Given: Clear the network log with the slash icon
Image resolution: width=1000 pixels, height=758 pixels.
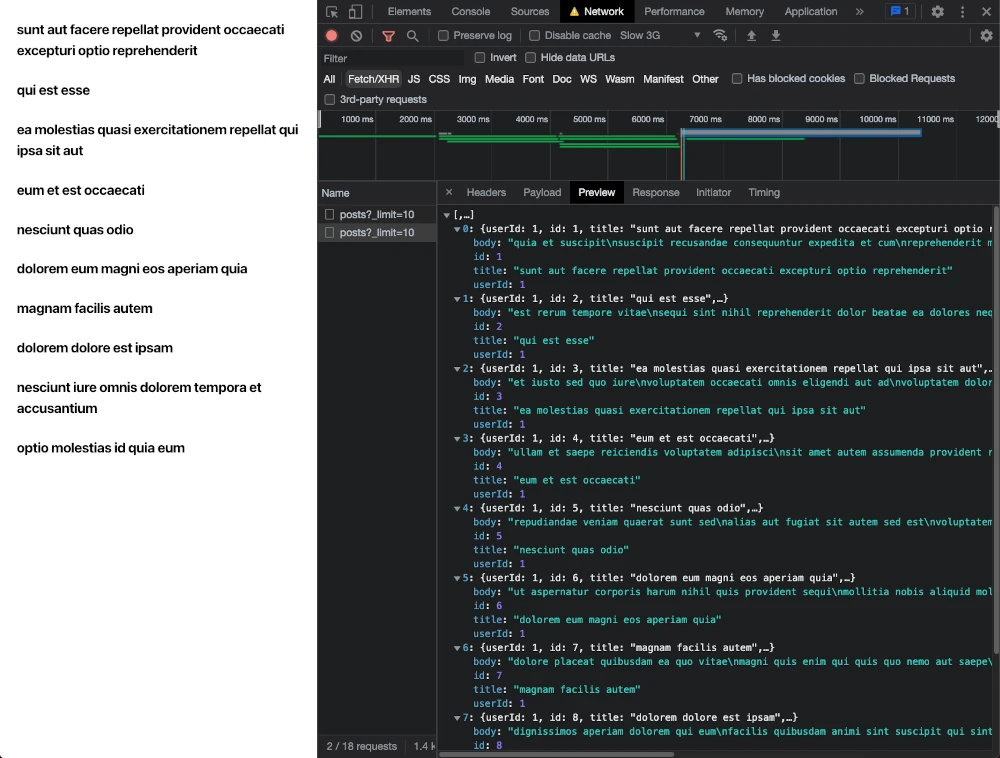Looking at the screenshot, I should (x=356, y=34).
